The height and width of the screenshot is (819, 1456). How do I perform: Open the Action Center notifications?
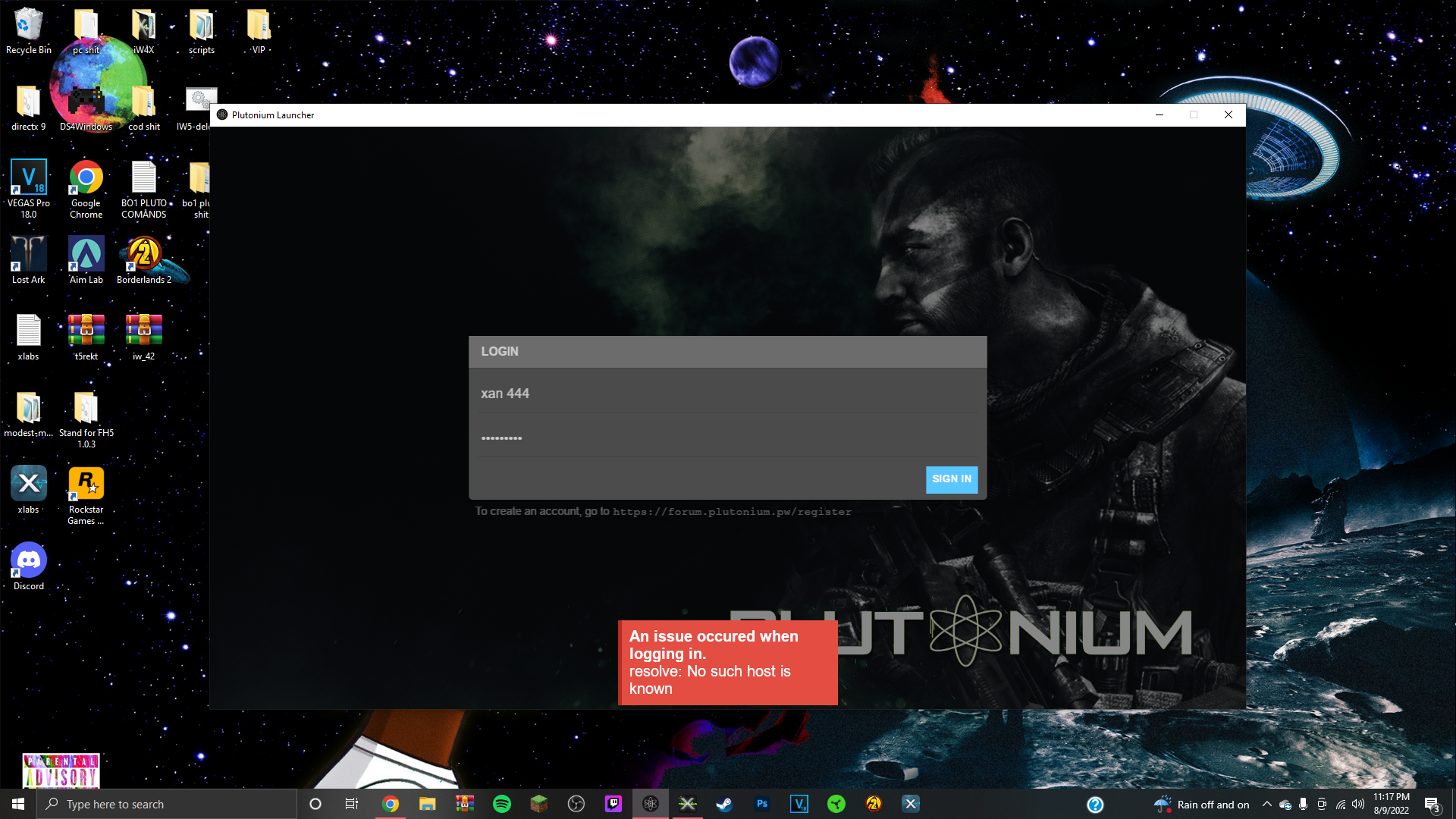tap(1432, 805)
